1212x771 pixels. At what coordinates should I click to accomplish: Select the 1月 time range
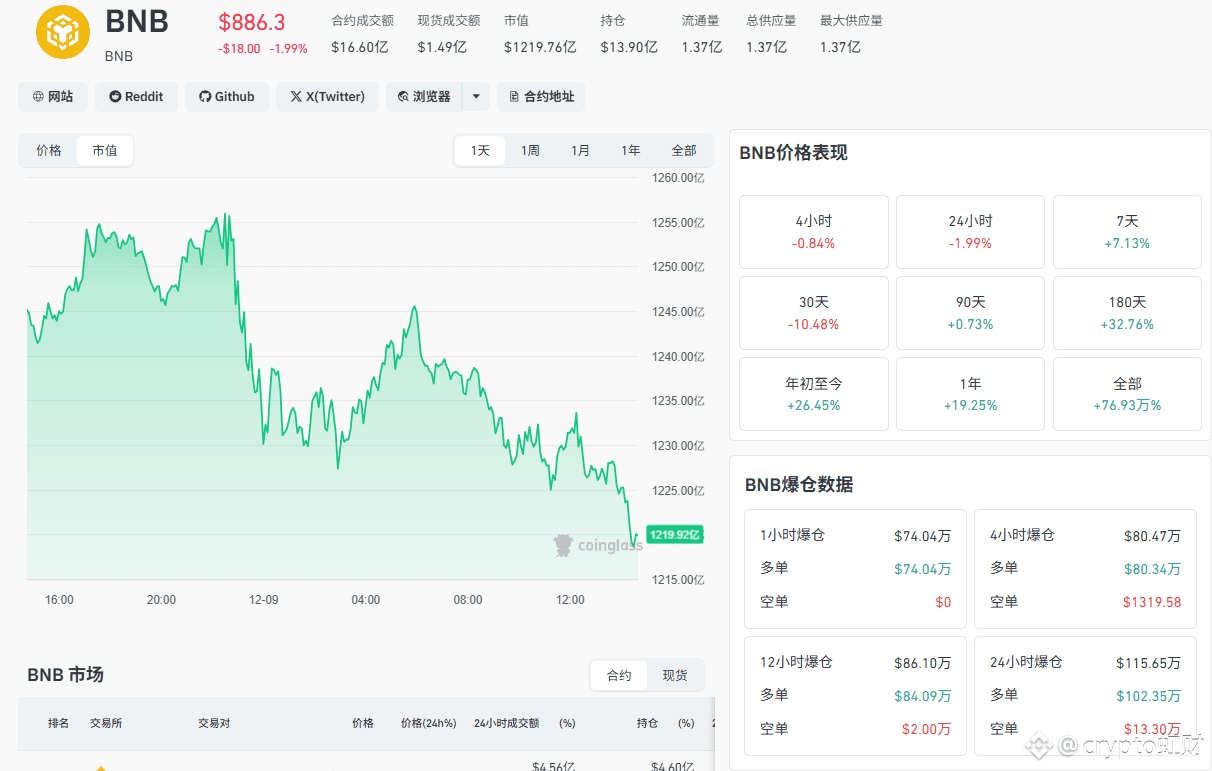pos(581,151)
